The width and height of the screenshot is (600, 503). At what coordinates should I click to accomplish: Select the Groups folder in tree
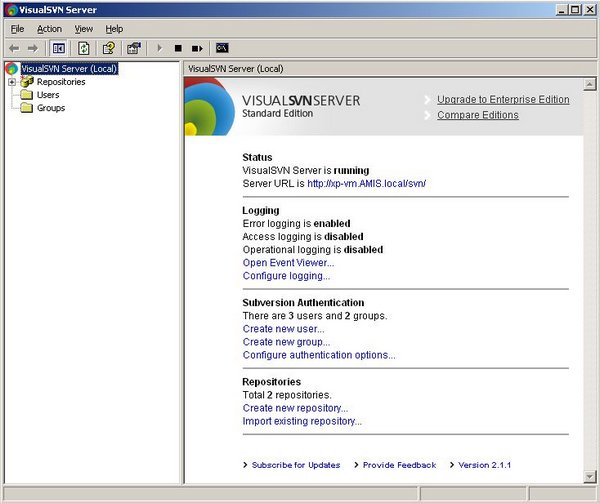50,108
